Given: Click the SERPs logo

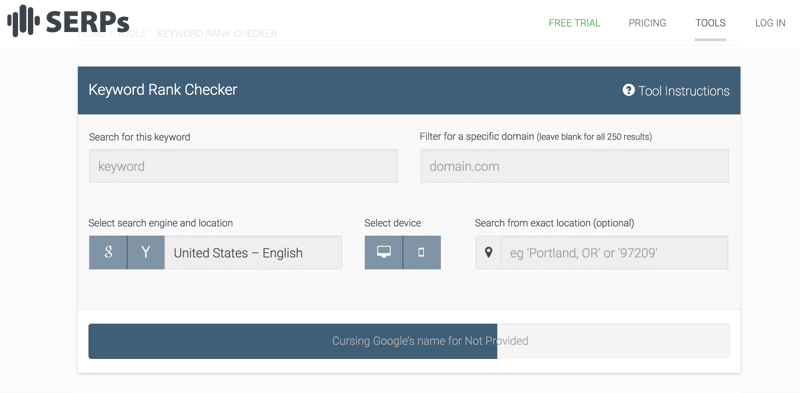Looking at the screenshot, I should (68, 21).
